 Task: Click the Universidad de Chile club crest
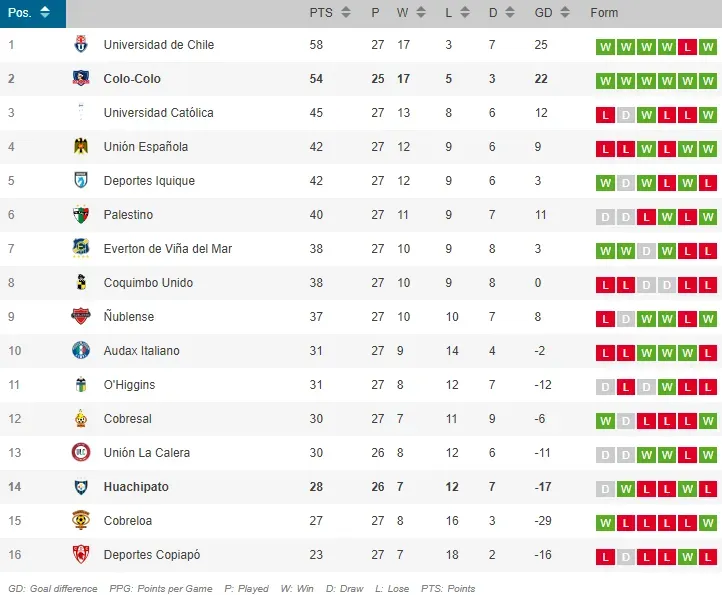coord(81,45)
